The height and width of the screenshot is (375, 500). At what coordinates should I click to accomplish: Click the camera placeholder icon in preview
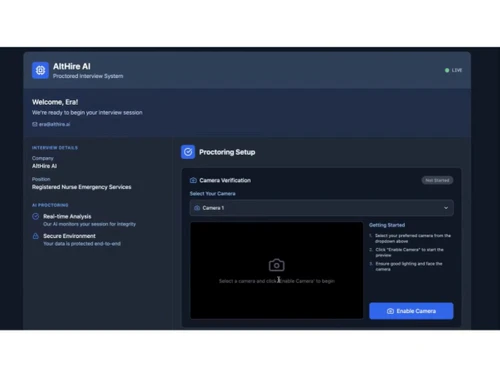[x=277, y=265]
